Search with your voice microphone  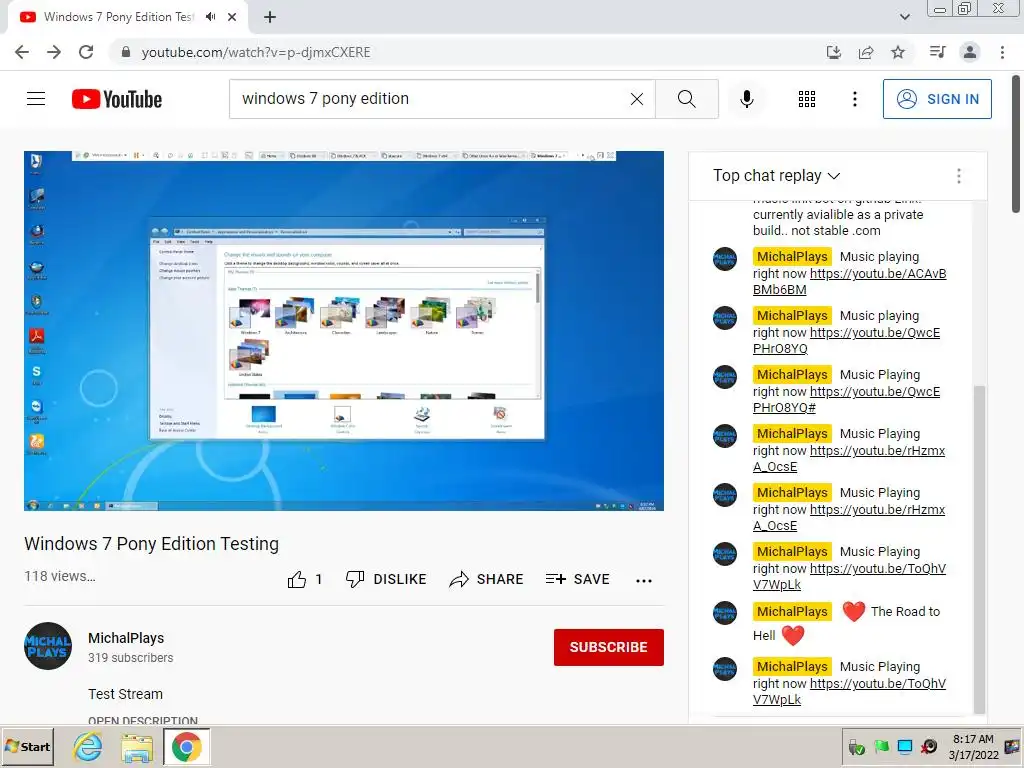click(x=746, y=99)
